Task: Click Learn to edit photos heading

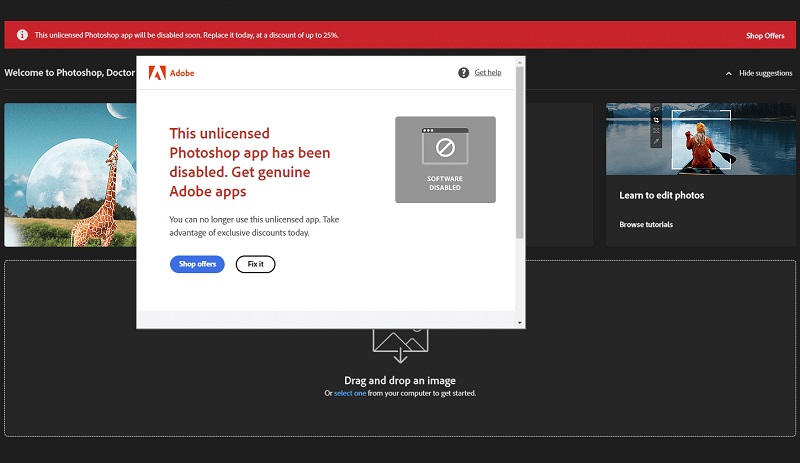Action: pyautogui.click(x=661, y=196)
